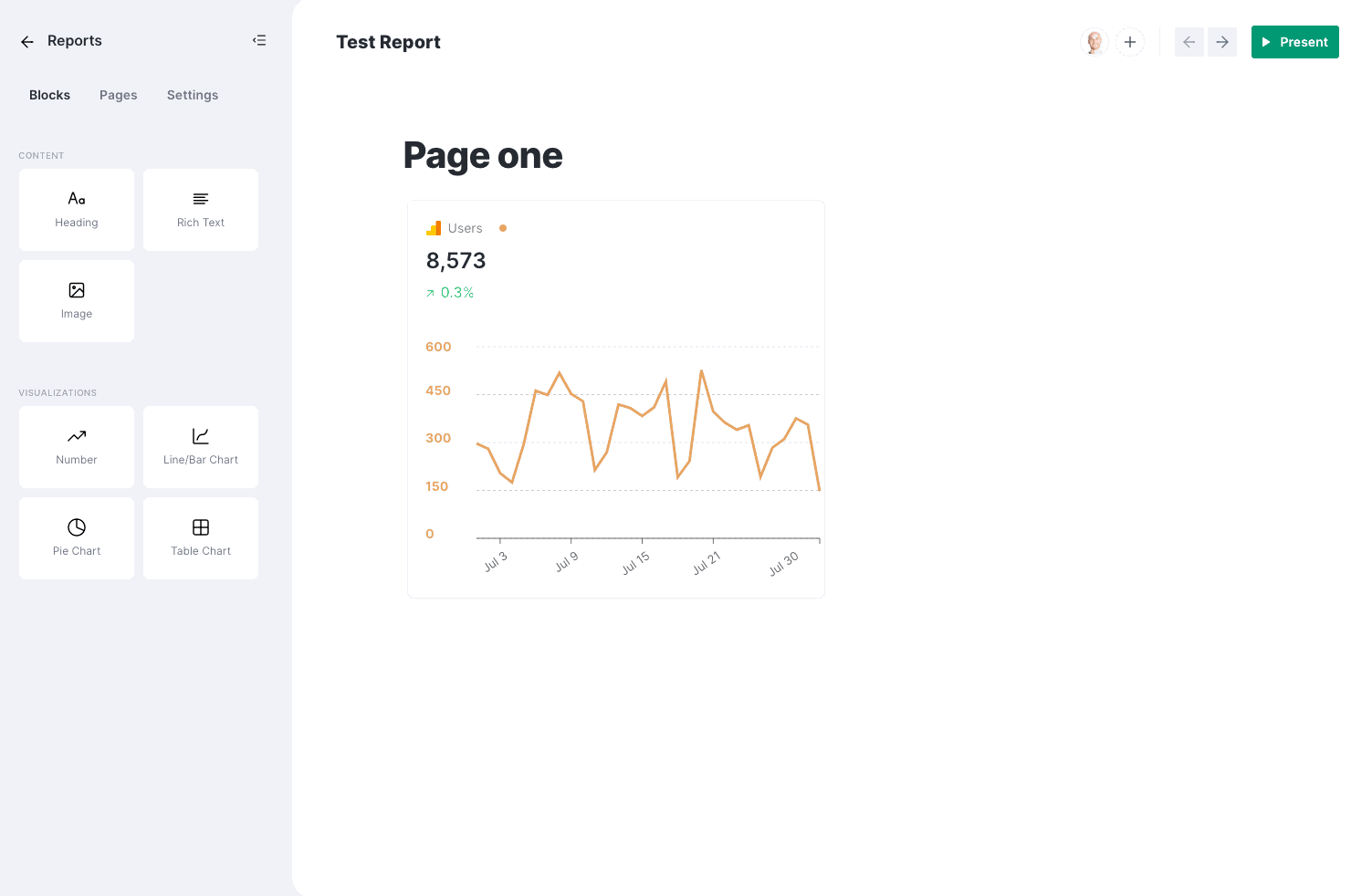The width and height of the screenshot is (1372, 896).
Task: Select the Page one title
Action: coord(483,155)
